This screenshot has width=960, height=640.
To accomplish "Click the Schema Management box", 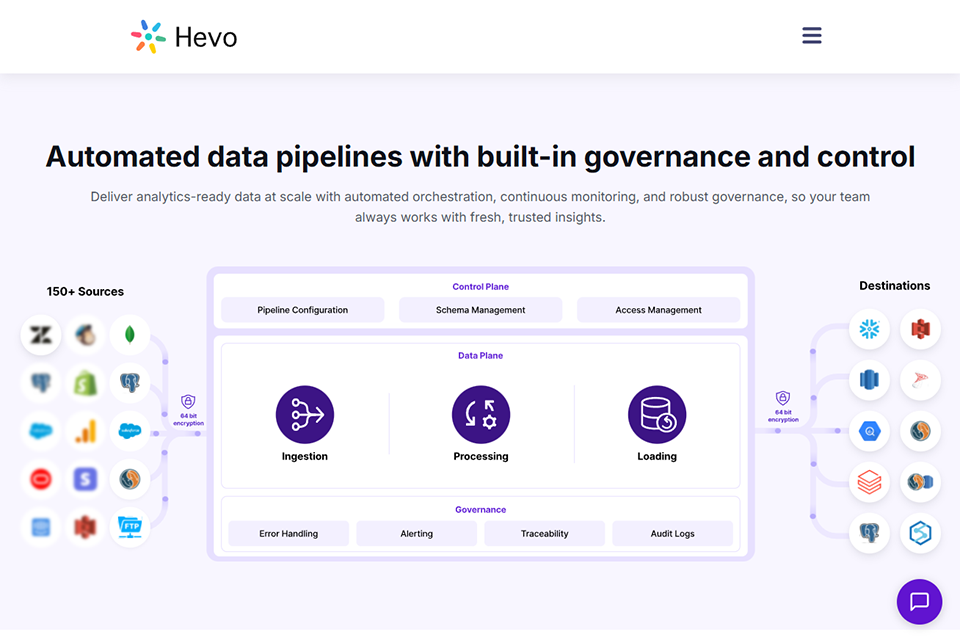I will pos(480,310).
